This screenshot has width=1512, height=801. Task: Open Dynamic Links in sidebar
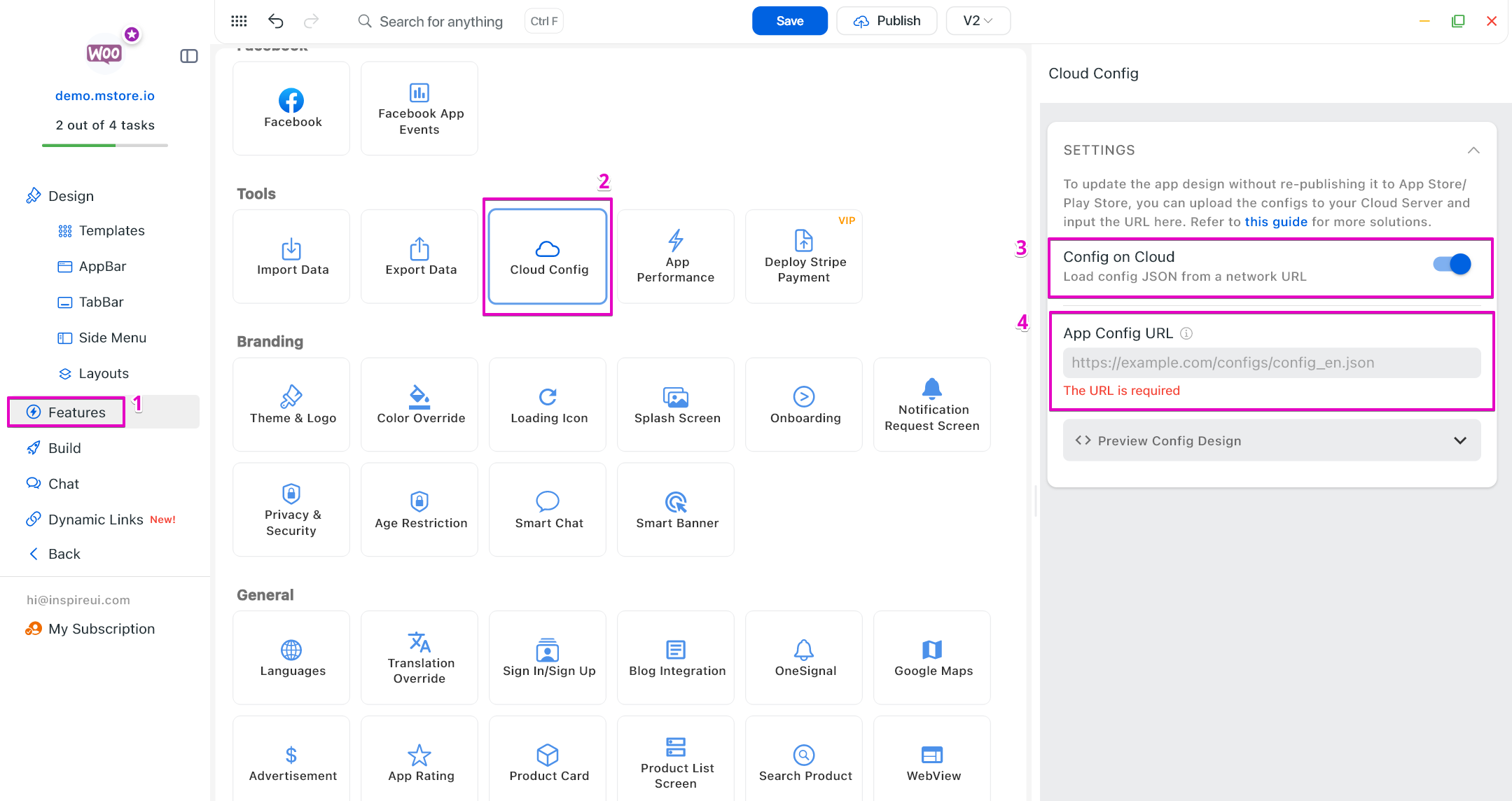(x=95, y=520)
